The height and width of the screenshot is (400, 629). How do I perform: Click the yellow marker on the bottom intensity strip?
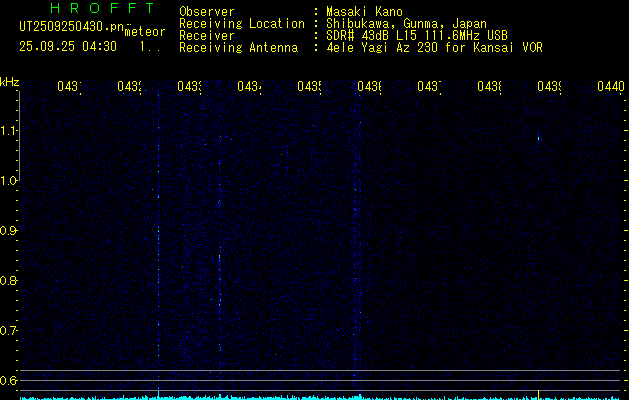pyautogui.click(x=538, y=393)
